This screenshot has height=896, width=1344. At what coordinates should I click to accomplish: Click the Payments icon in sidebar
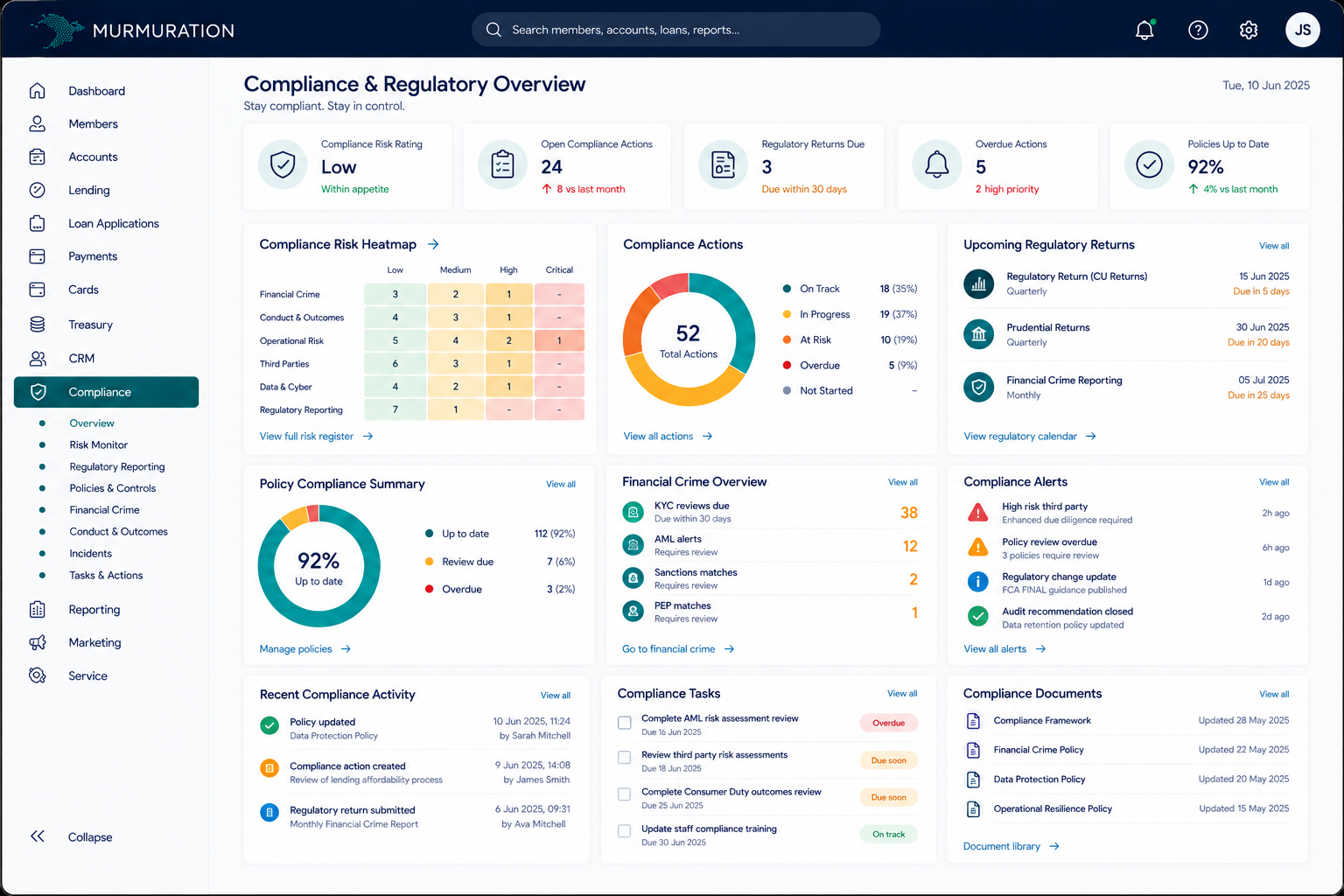click(37, 256)
